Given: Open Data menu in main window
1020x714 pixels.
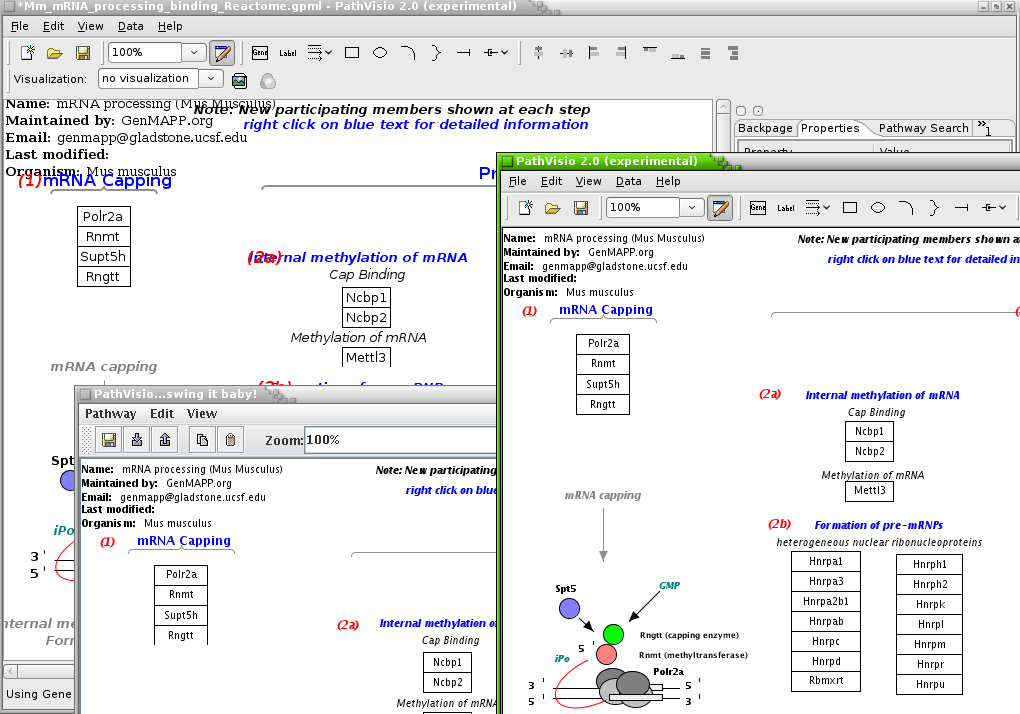Looking at the screenshot, I should [x=130, y=26].
